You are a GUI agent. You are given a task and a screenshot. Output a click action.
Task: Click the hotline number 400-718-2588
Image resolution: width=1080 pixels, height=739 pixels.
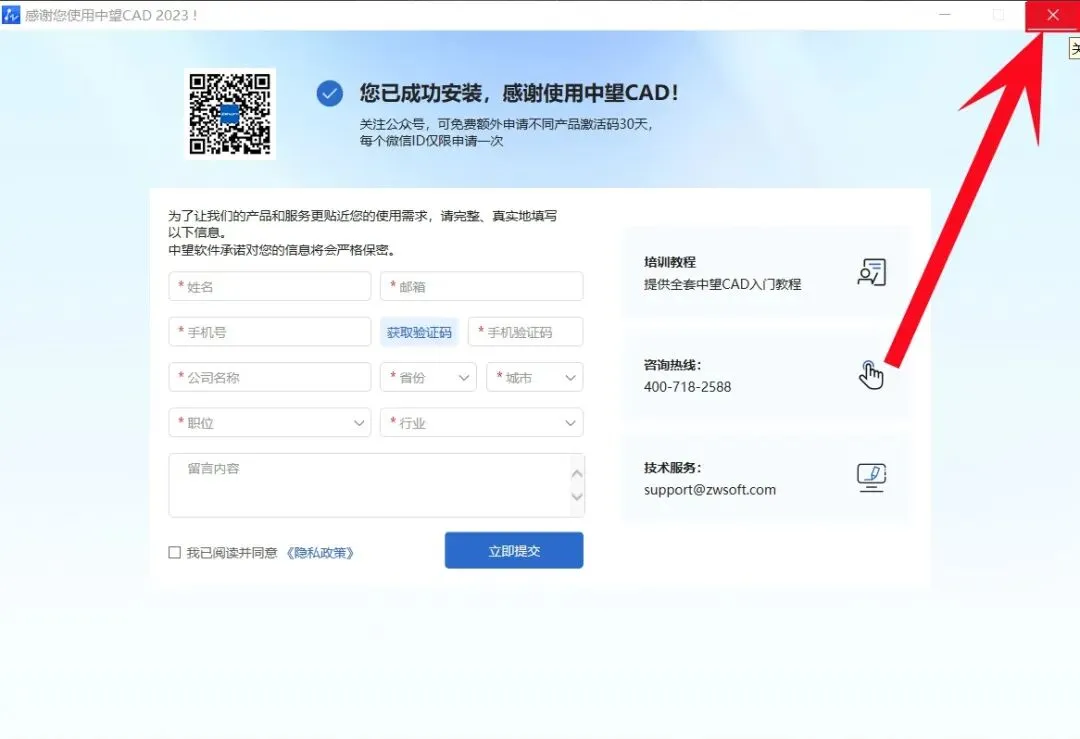[x=687, y=387]
